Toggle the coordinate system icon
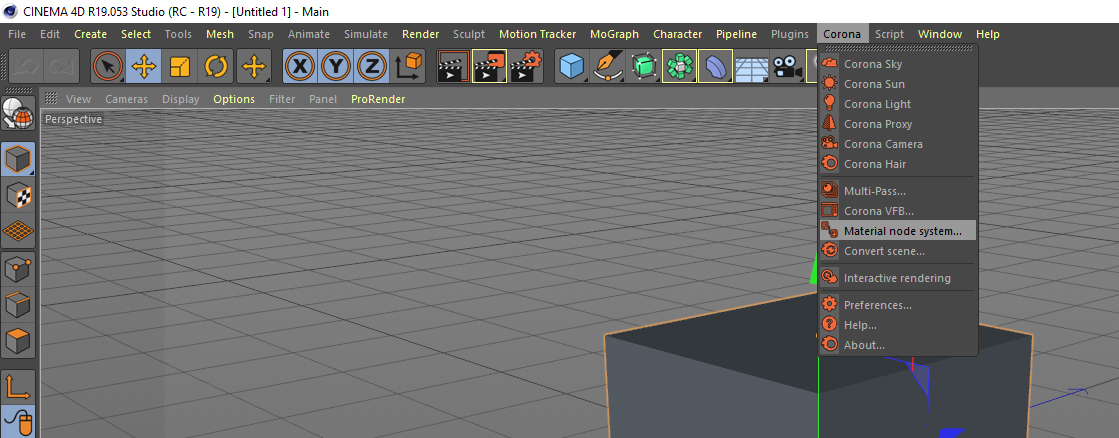 click(x=407, y=67)
